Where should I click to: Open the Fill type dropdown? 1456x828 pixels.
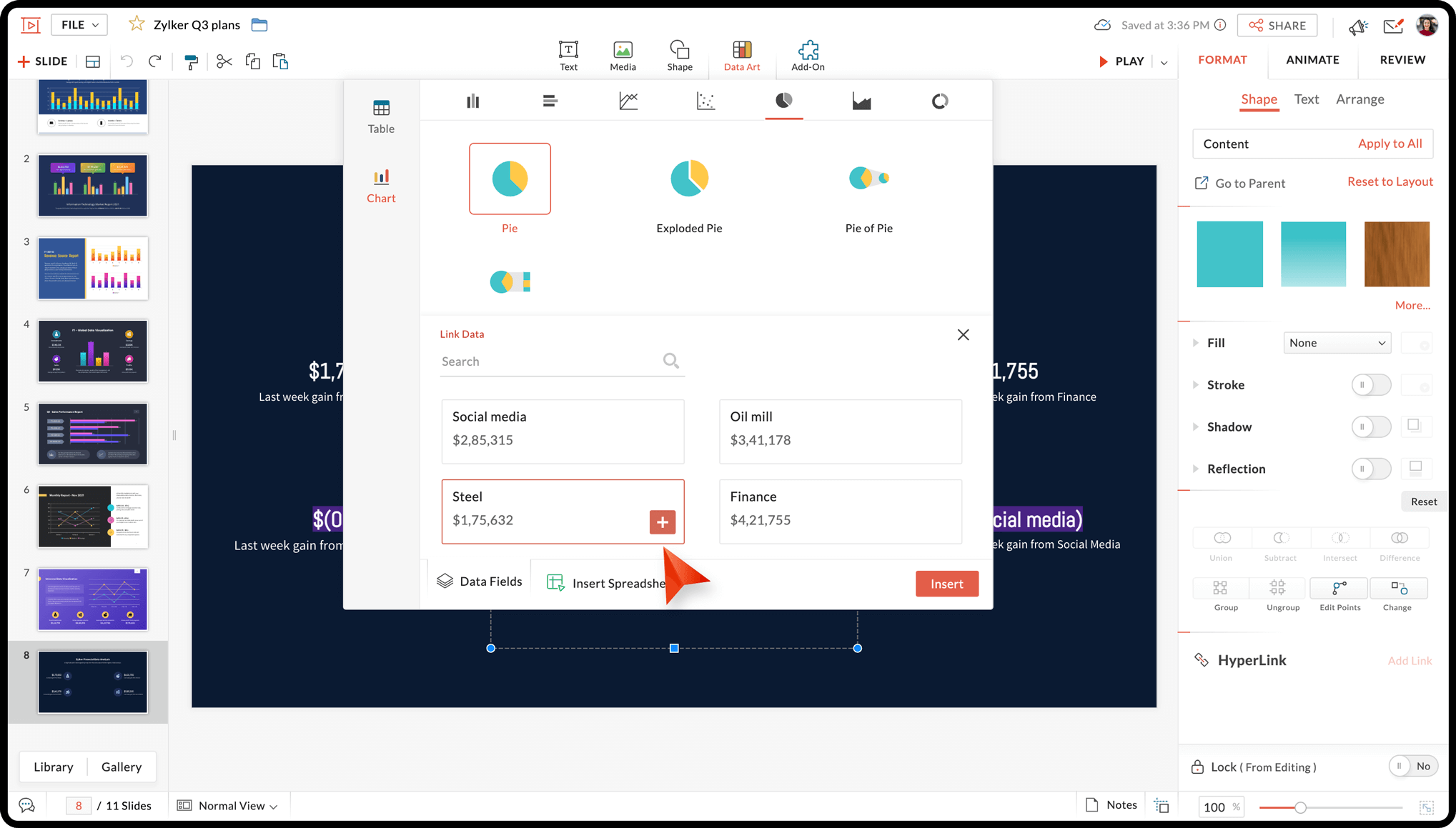pos(1337,343)
